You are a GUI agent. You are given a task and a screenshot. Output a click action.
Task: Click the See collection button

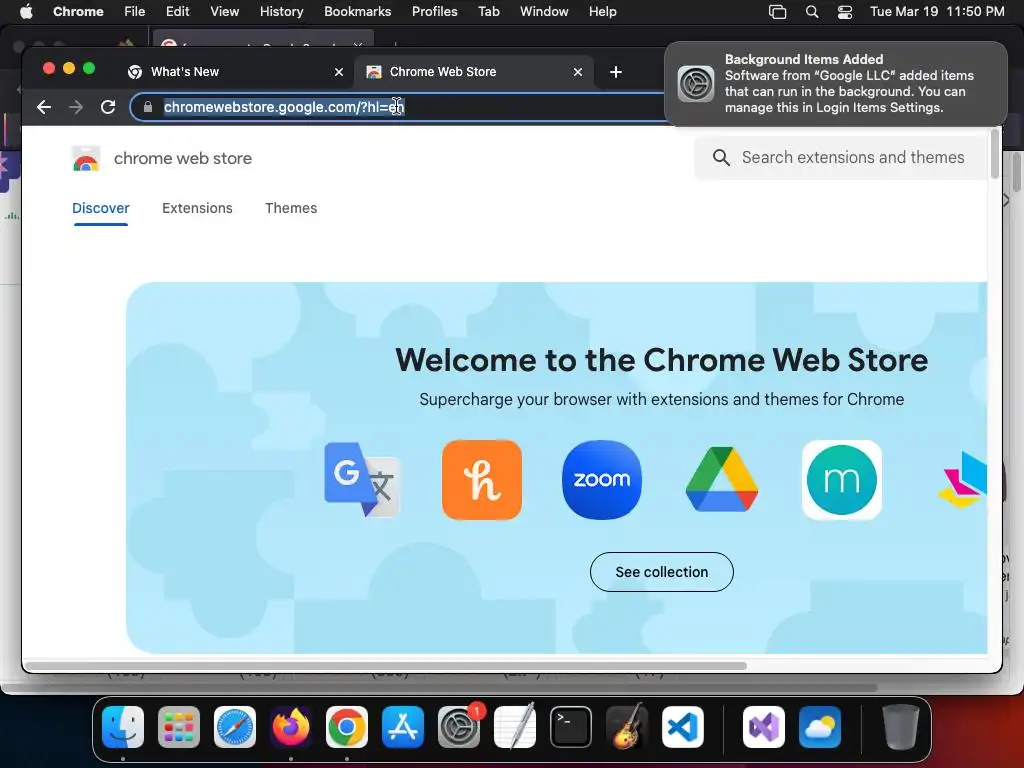[x=662, y=572]
